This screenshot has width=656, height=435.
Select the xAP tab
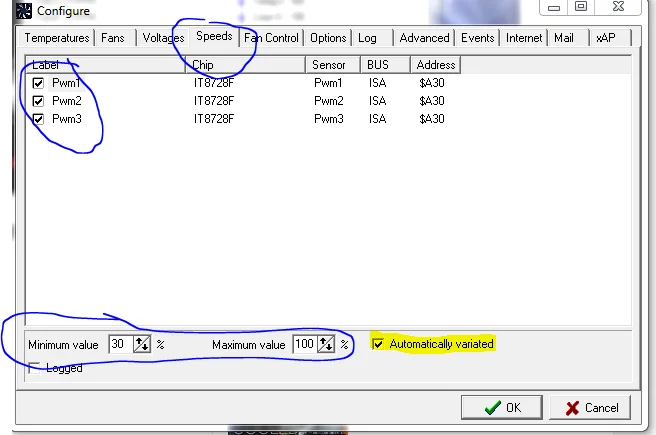pyautogui.click(x=606, y=38)
